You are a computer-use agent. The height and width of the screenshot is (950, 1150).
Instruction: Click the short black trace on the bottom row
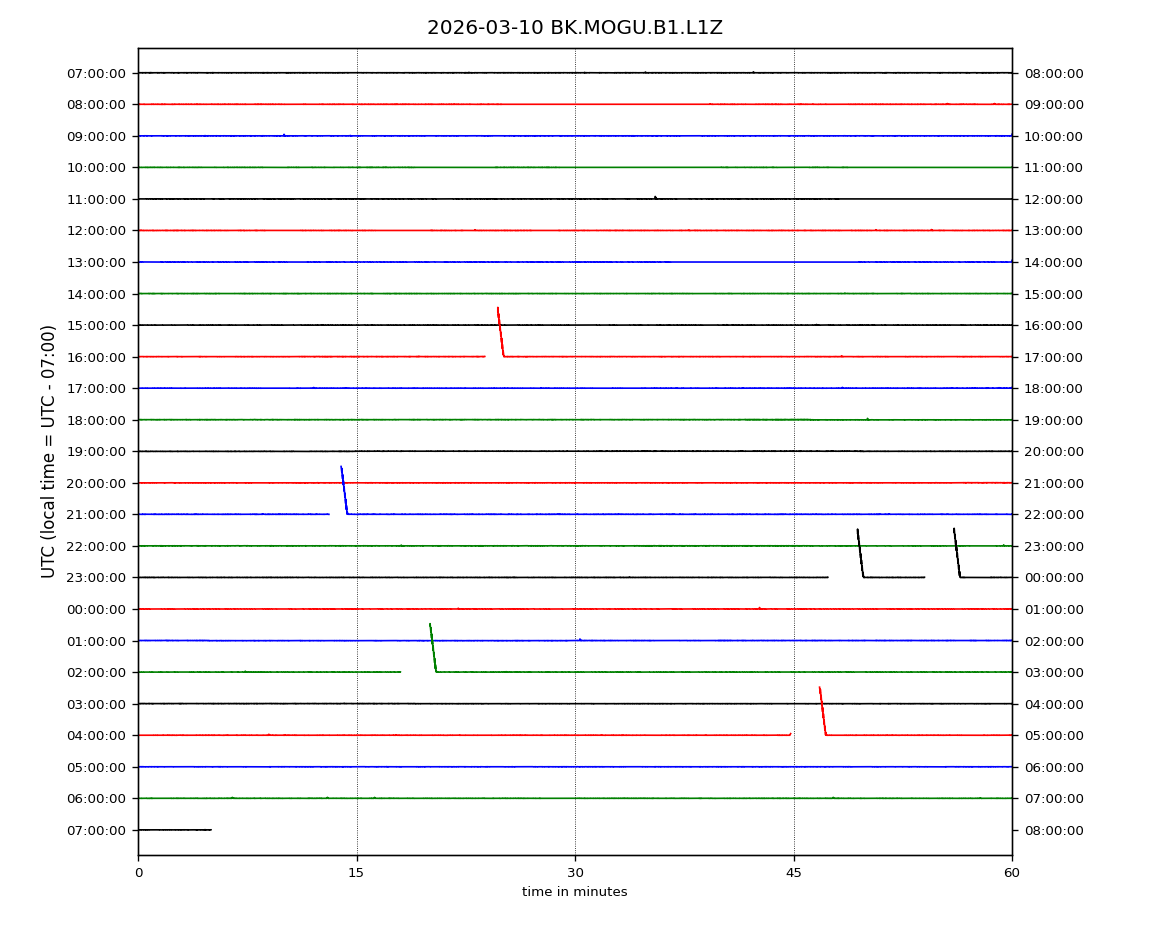point(175,830)
